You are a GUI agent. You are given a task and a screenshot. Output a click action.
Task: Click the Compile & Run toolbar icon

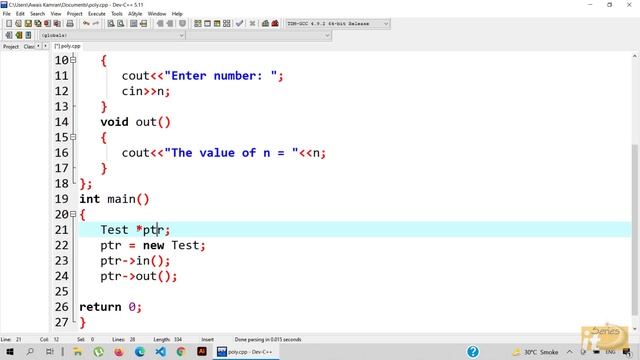[x=217, y=24]
